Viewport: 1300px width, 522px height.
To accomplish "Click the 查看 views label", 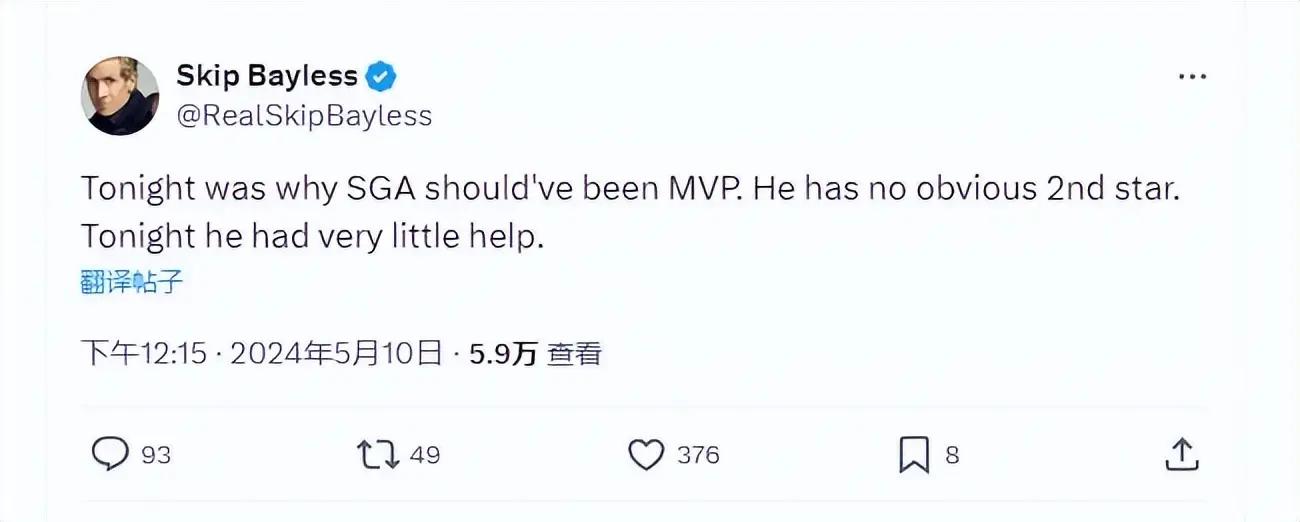I will click(x=574, y=352).
